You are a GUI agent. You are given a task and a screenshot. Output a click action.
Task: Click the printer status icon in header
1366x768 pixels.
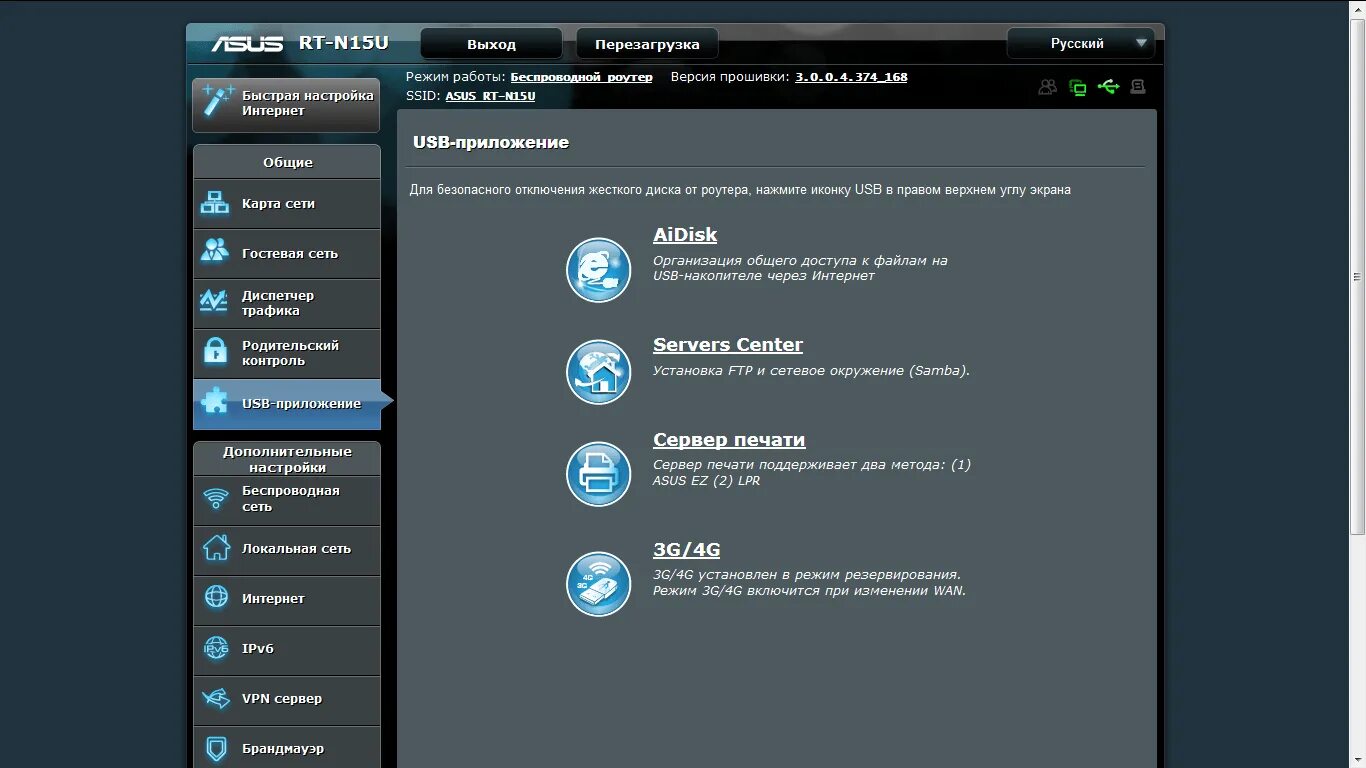pyautogui.click(x=1138, y=87)
